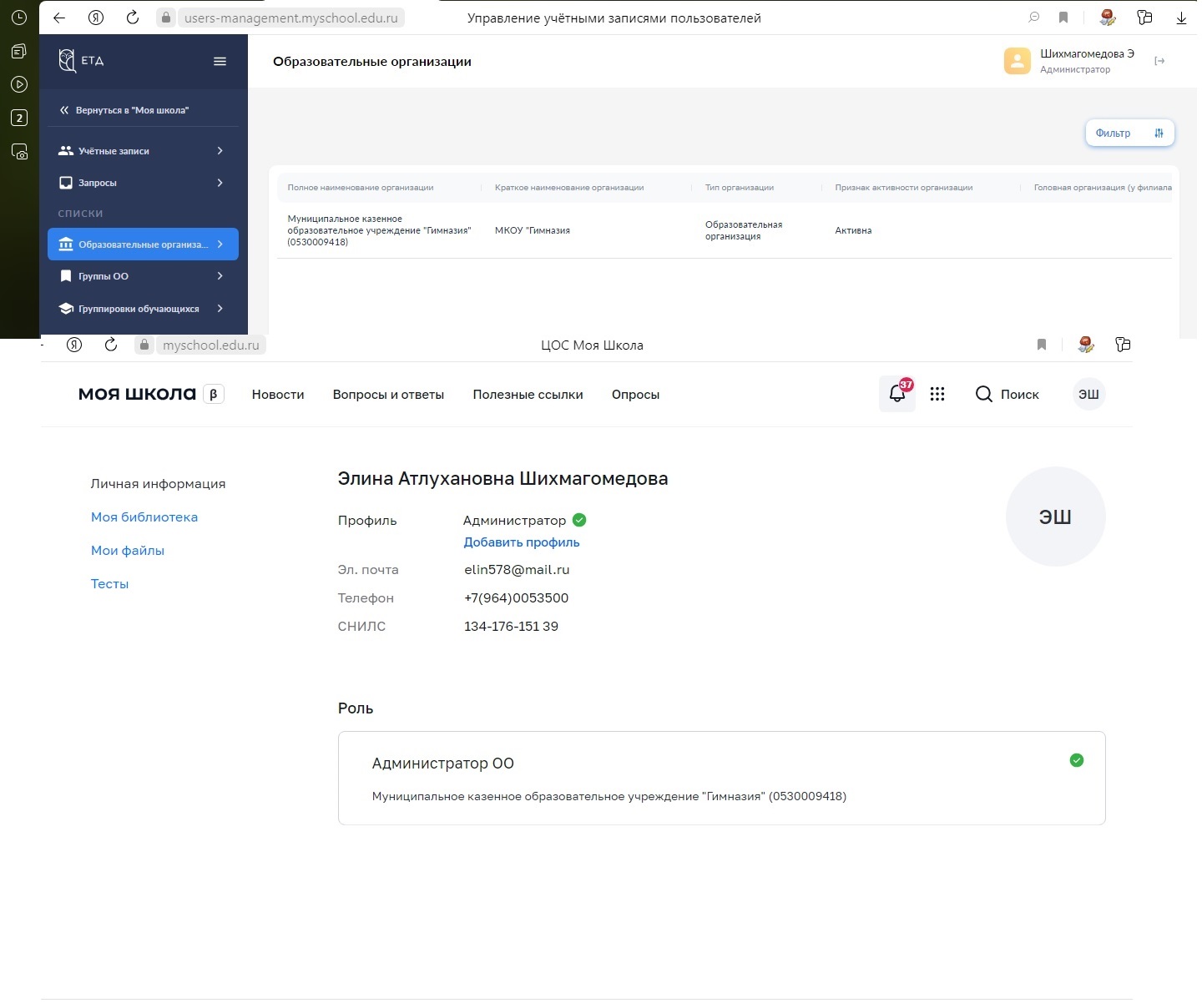Viewport: 1202px width, 1008px height.
Task: Open the play icon in browser sidebar
Action: click(19, 84)
